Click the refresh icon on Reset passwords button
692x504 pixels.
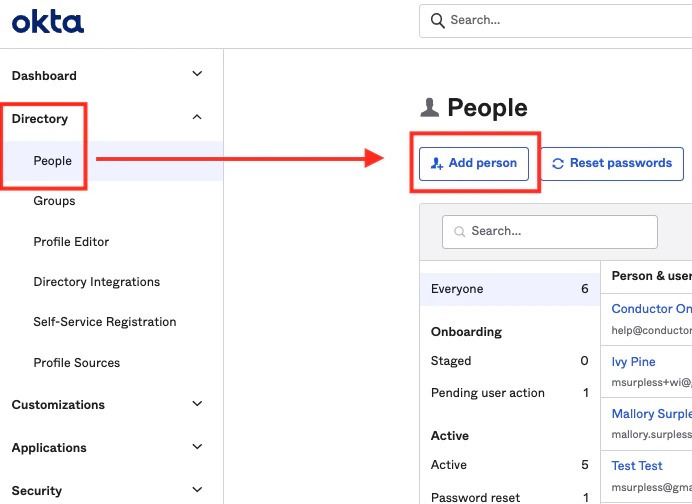[x=558, y=163]
